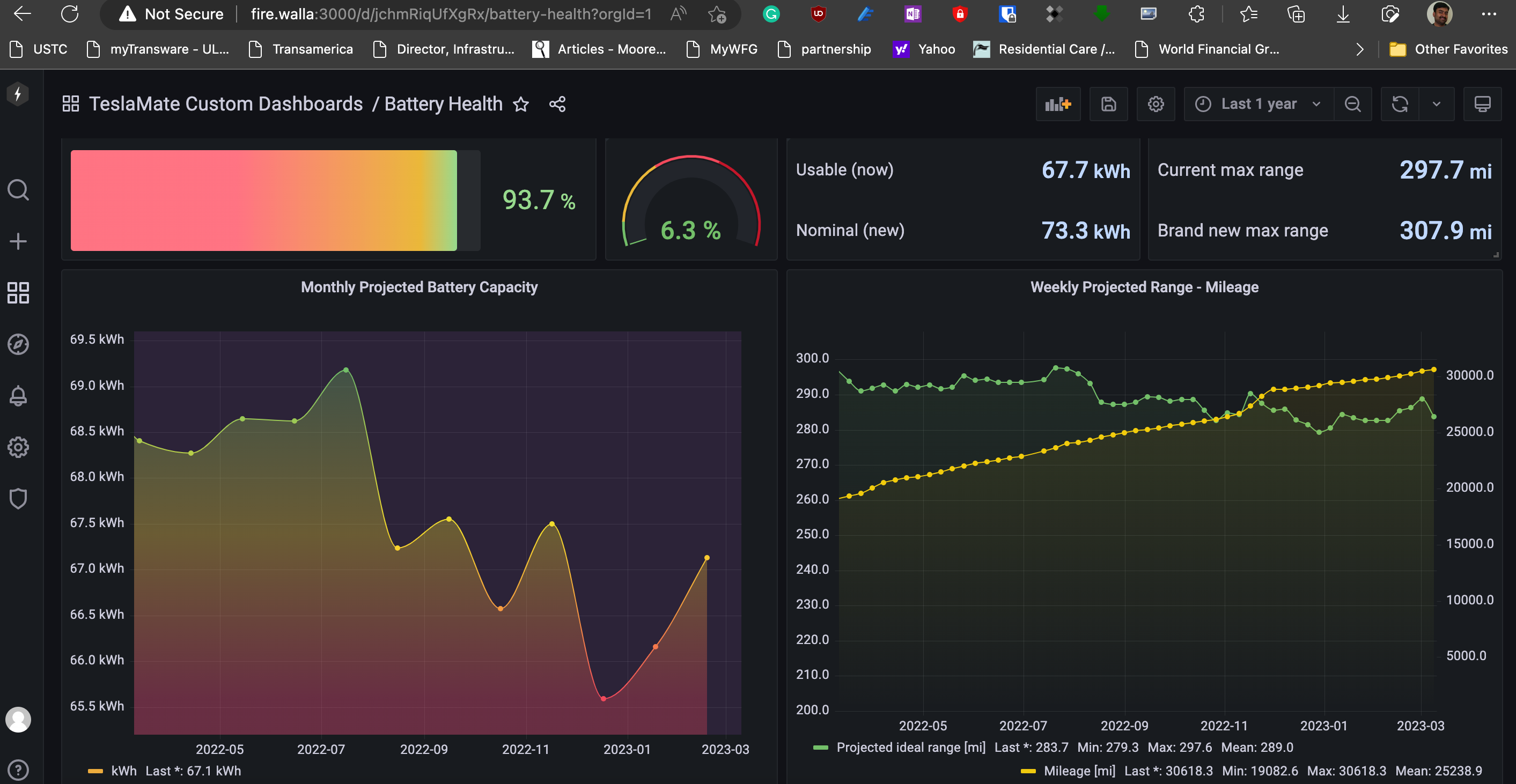Expand the bookmarks overflow chevron
Viewport: 1516px width, 784px height.
(x=1359, y=49)
